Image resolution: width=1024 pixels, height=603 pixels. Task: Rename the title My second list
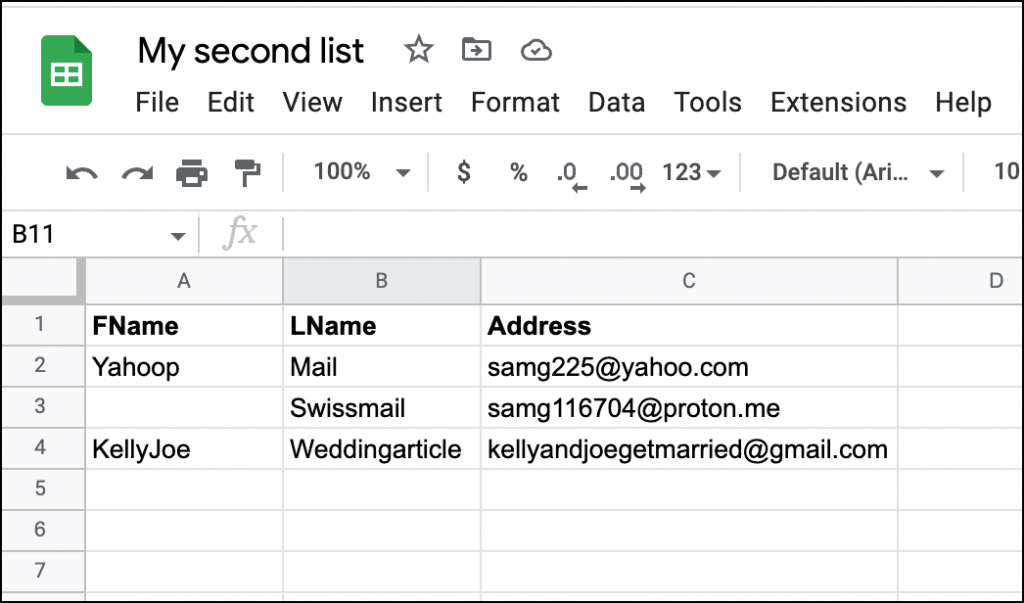click(x=250, y=50)
